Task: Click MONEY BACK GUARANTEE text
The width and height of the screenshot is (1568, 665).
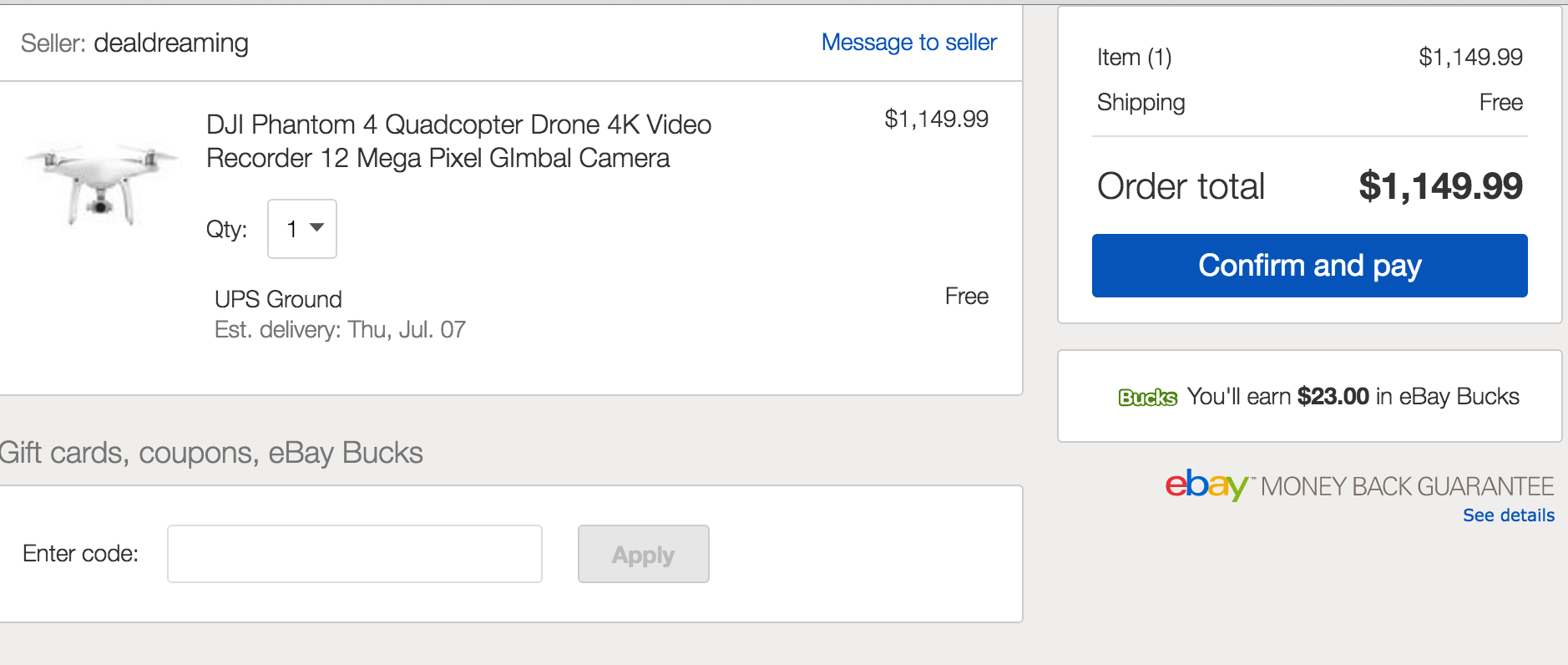Action: click(x=1407, y=486)
